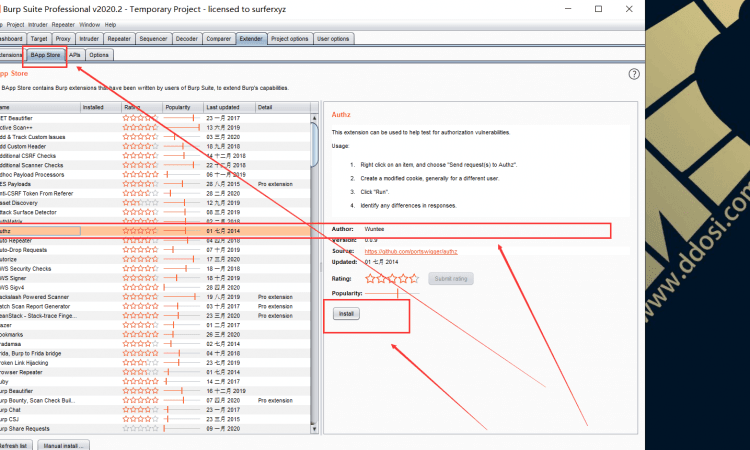
Task: Select the Browser Repeater row
Action: pos(155,372)
